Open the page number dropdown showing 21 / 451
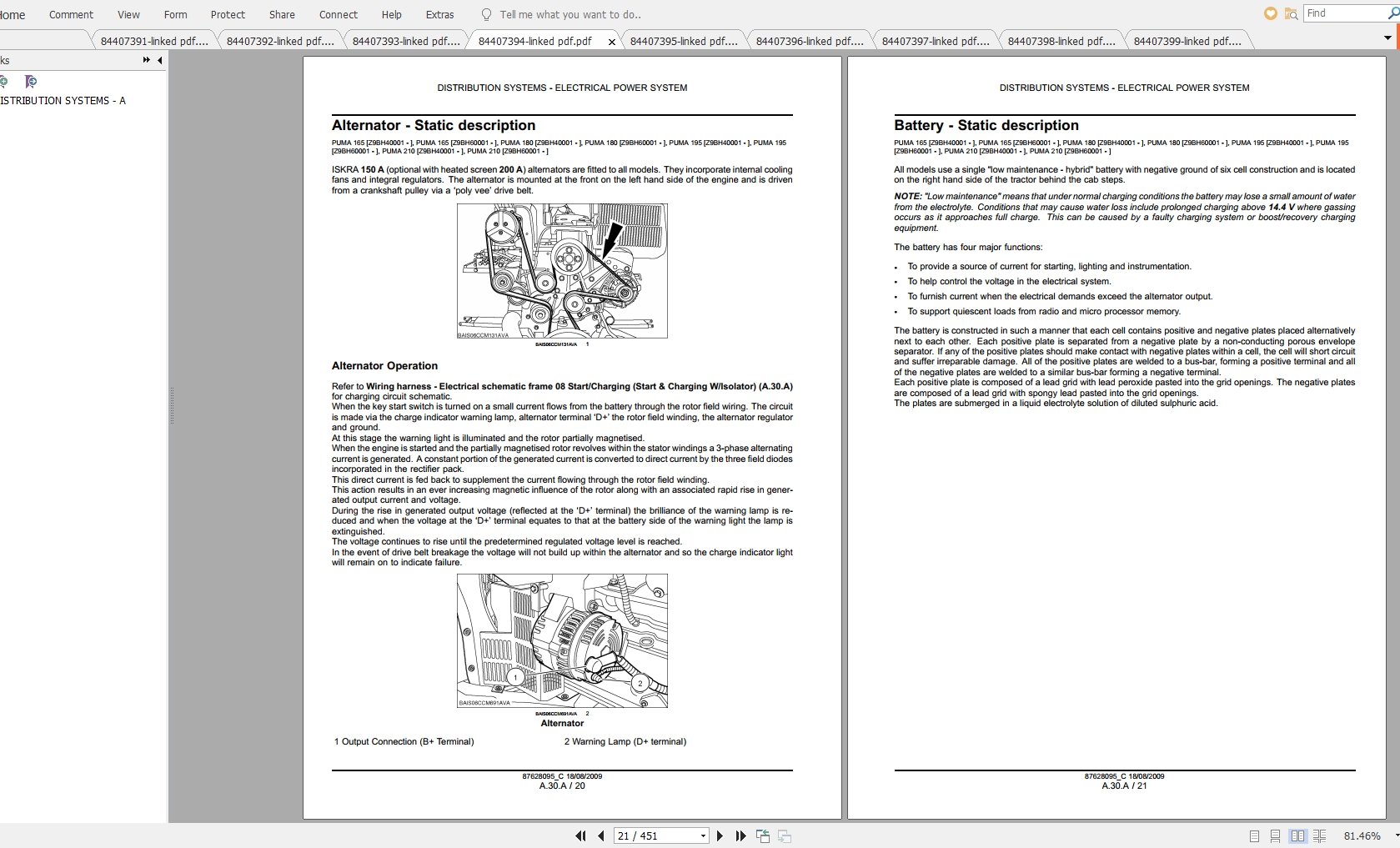The width and height of the screenshot is (1400, 848). coord(703,835)
